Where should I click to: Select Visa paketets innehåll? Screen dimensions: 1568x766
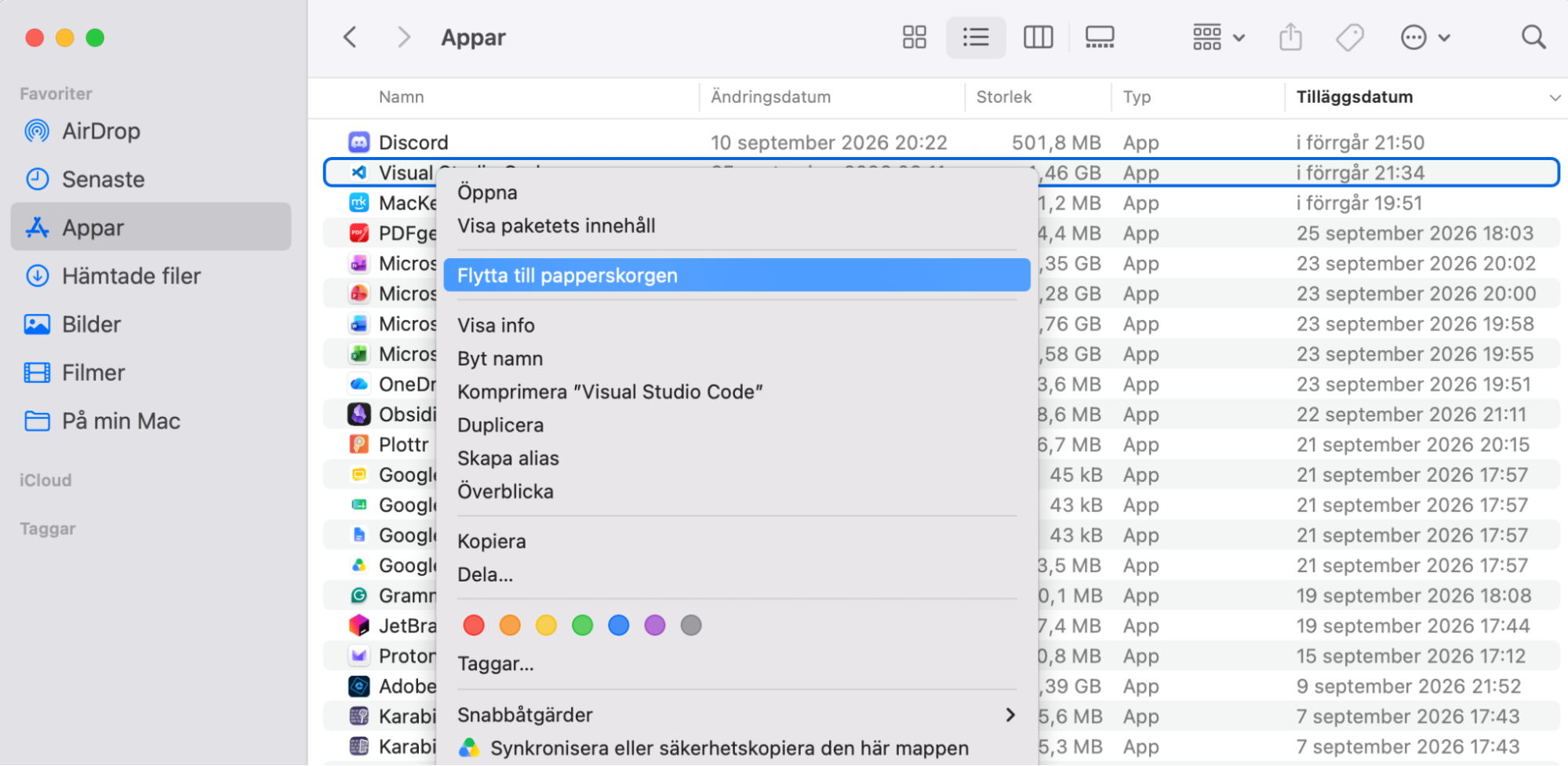[x=737, y=226]
